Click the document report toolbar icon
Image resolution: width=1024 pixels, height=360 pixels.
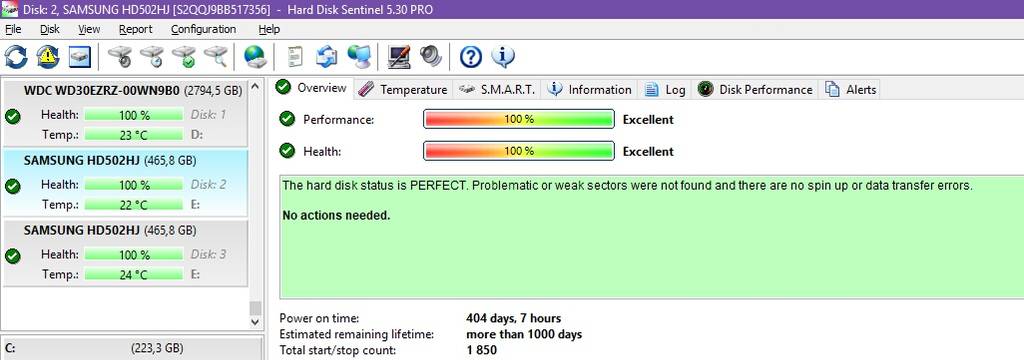coord(295,57)
